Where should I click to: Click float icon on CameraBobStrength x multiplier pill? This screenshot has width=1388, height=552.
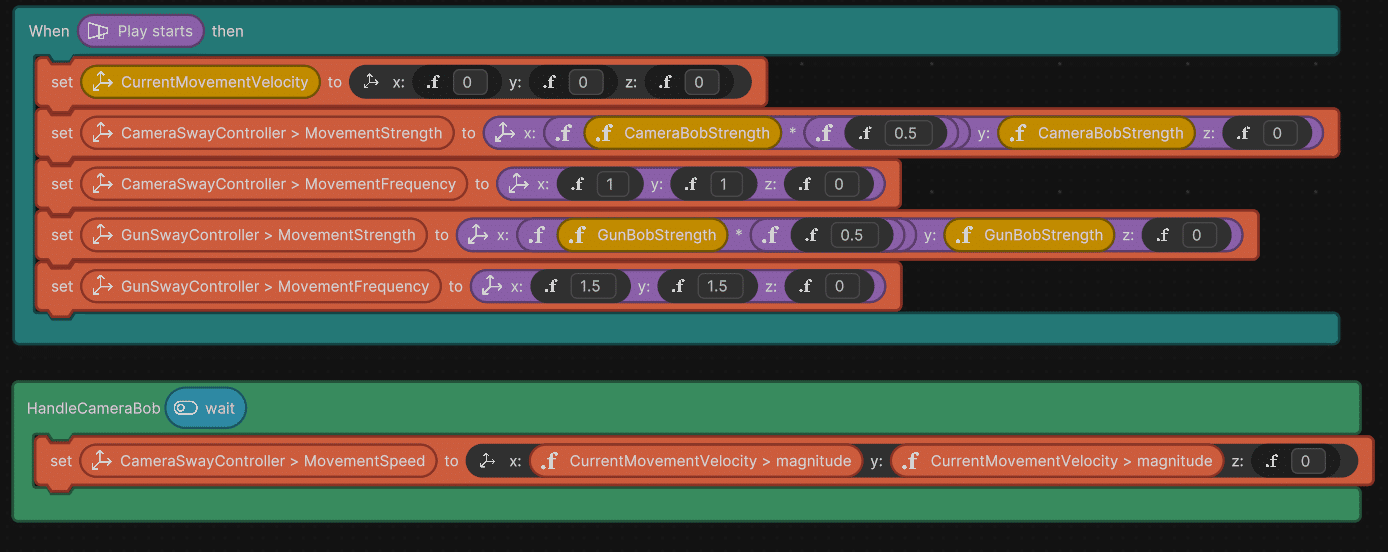(605, 133)
